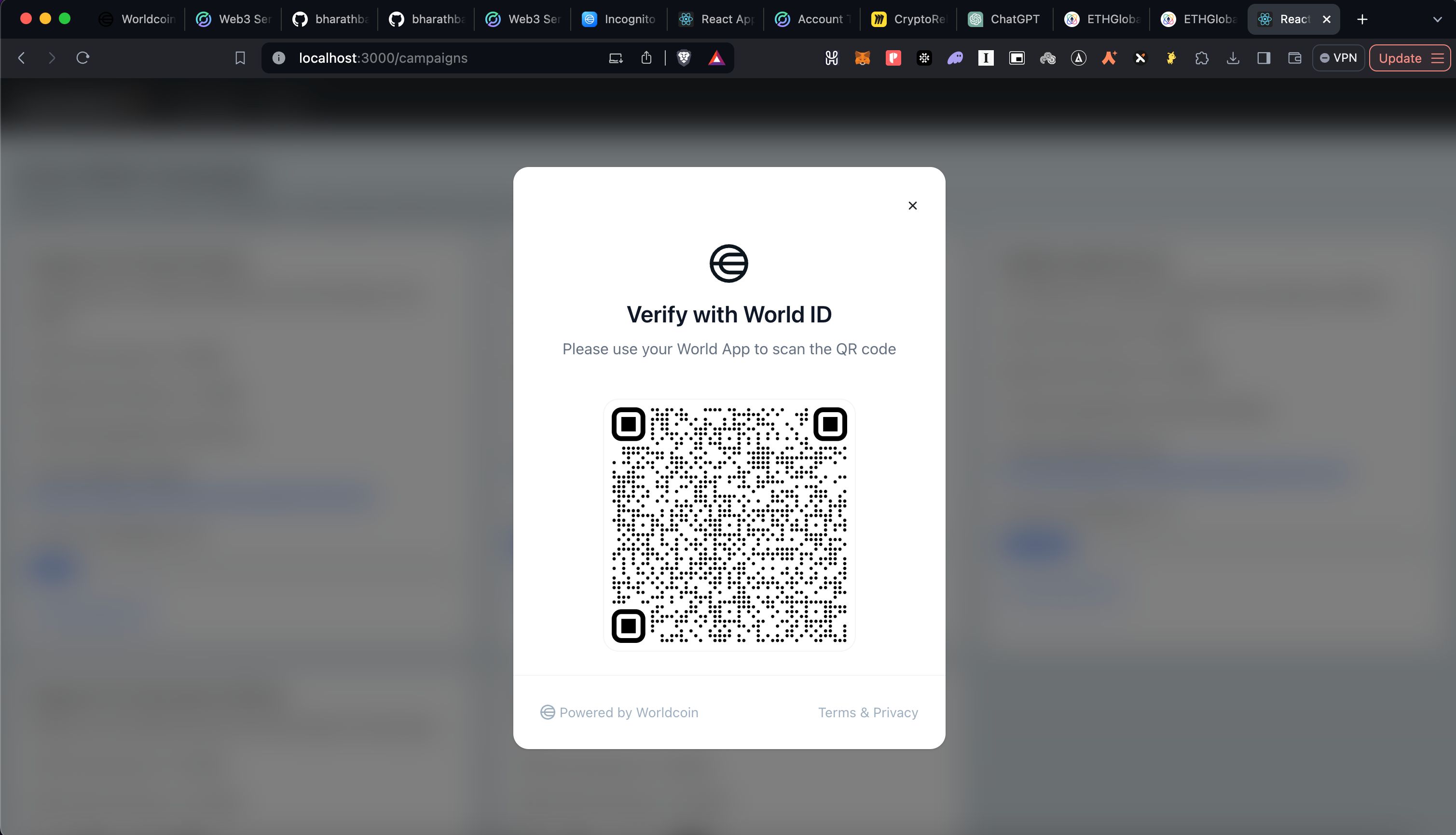Switch to the ChatGPT tab
The width and height of the screenshot is (1456, 835).
point(1005,19)
